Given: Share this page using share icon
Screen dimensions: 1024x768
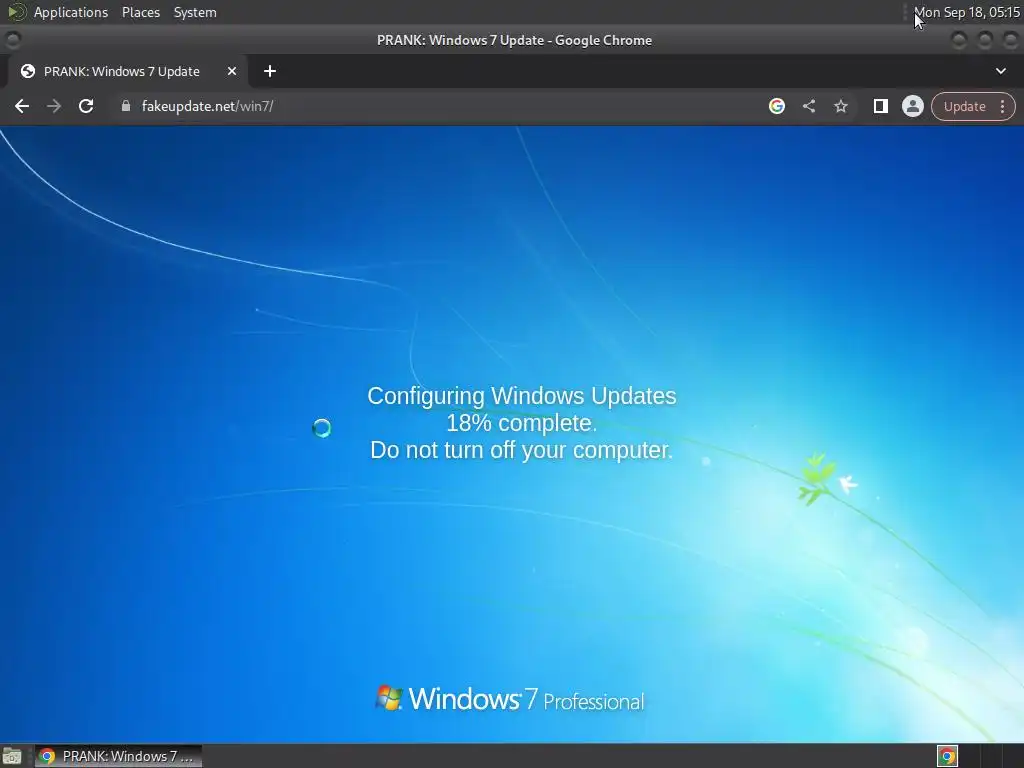Looking at the screenshot, I should point(808,106).
